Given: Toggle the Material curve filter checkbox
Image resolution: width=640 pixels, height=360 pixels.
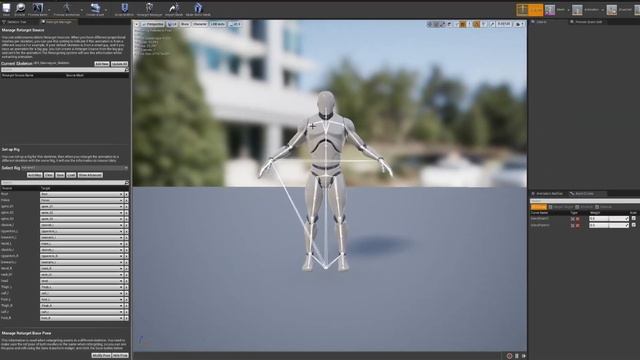Looking at the screenshot, I should 597,207.
